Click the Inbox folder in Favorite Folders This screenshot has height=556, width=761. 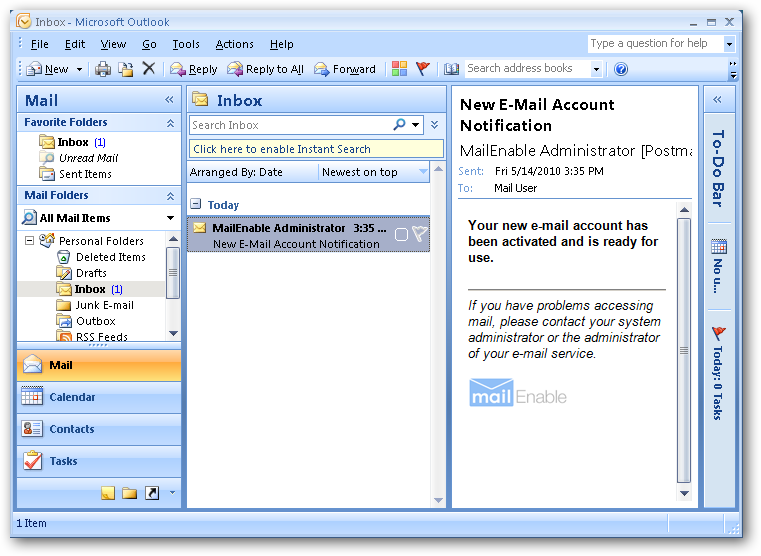(72, 142)
